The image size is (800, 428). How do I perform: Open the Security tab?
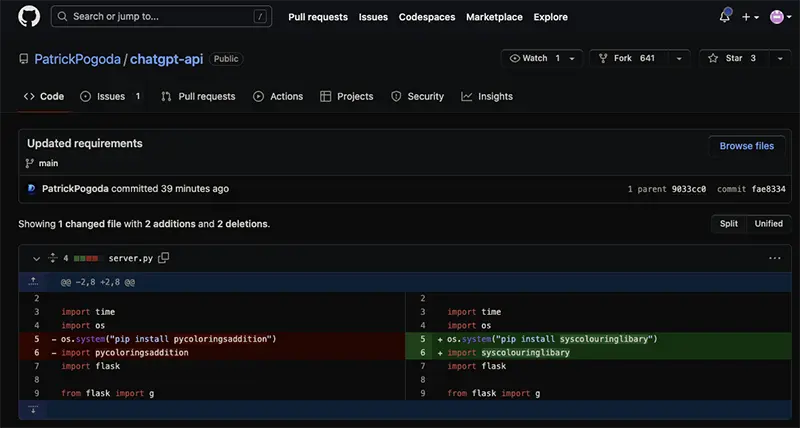tap(417, 96)
